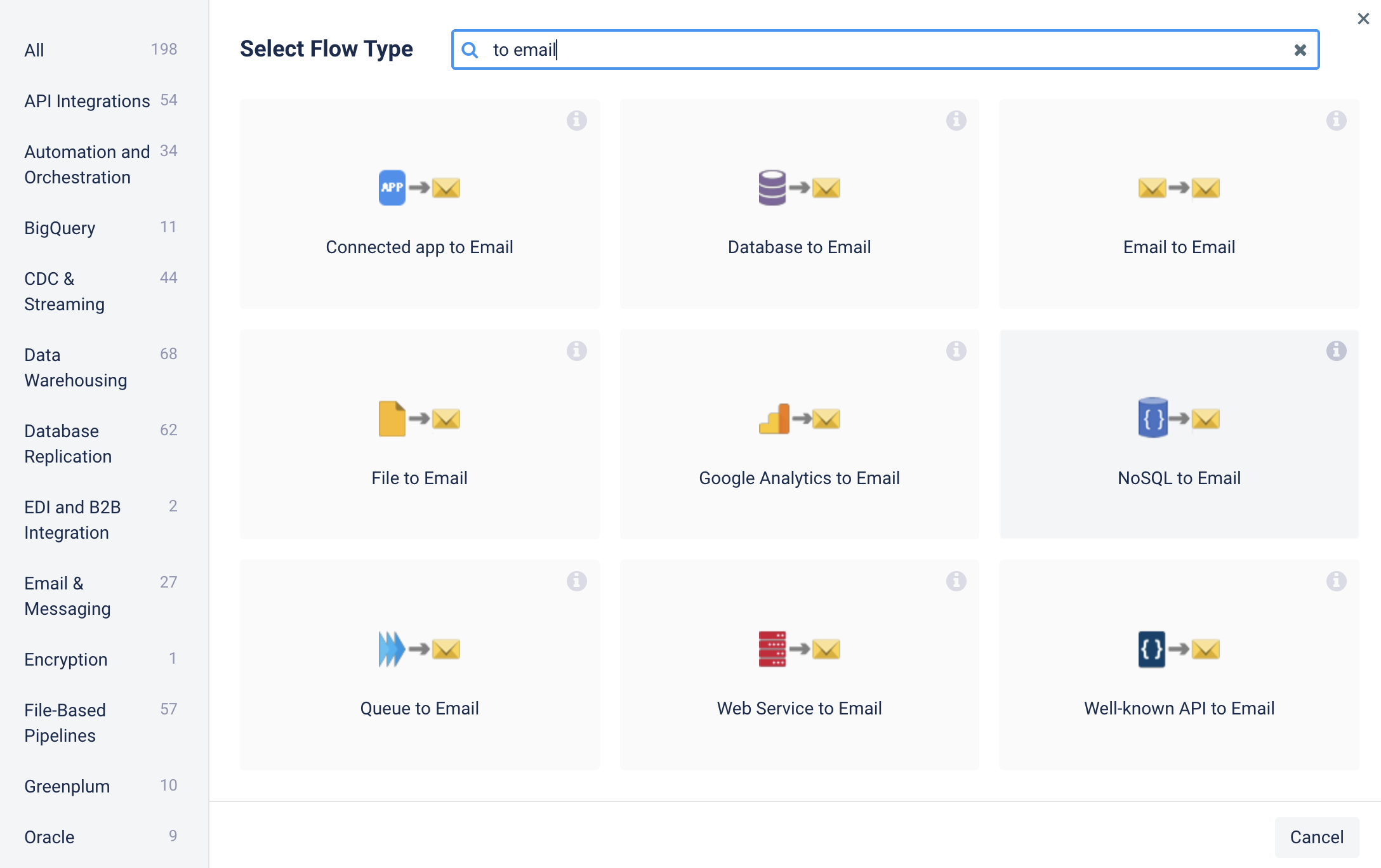
Task: Show info for File to Email
Action: tap(576, 350)
